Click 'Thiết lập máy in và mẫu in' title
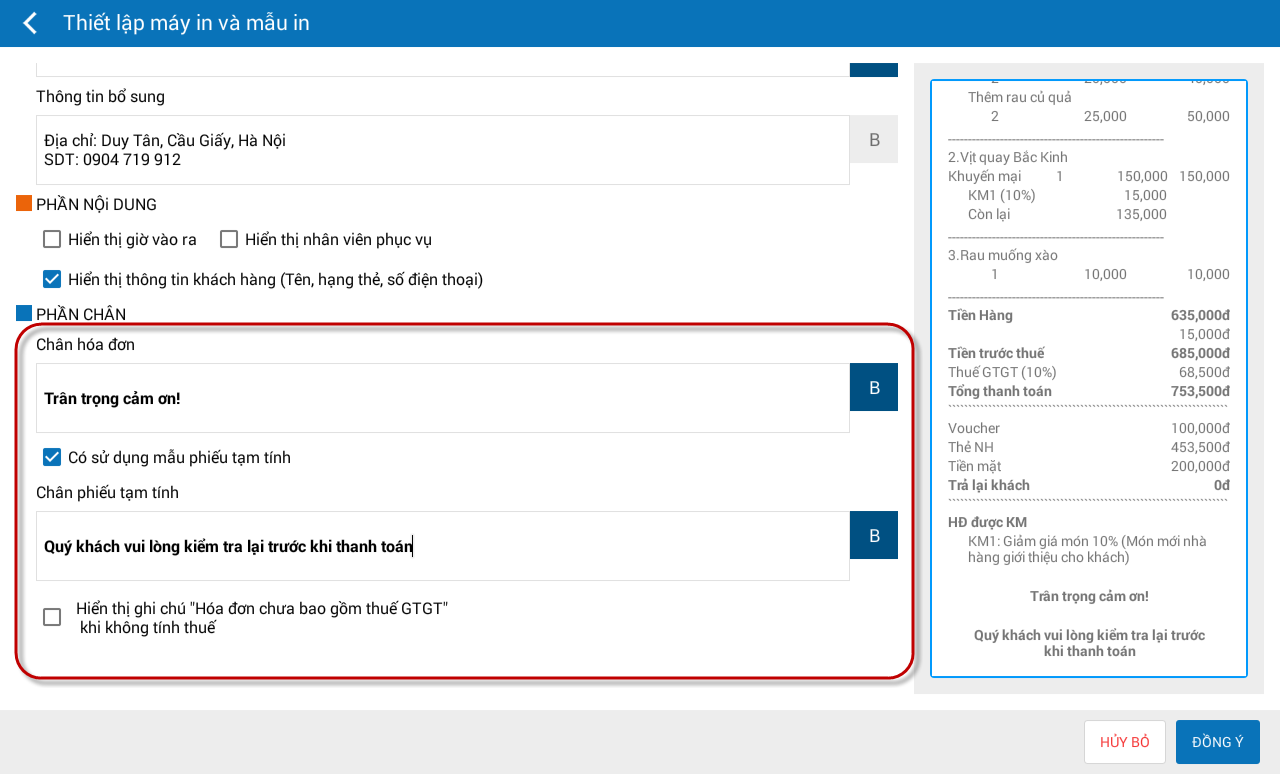The image size is (1280, 774). click(x=186, y=23)
